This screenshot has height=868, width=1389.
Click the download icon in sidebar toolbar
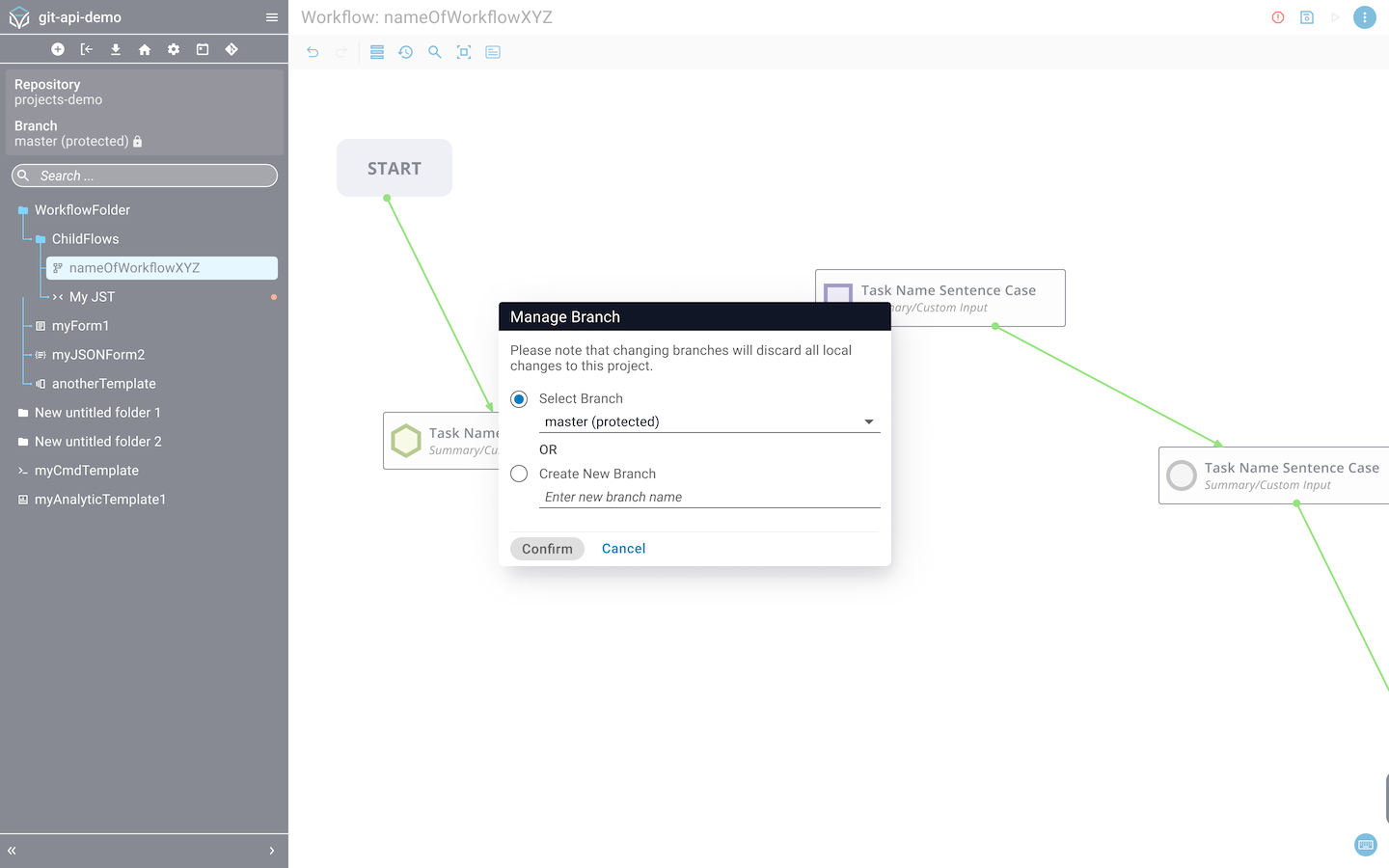pyautogui.click(x=116, y=49)
